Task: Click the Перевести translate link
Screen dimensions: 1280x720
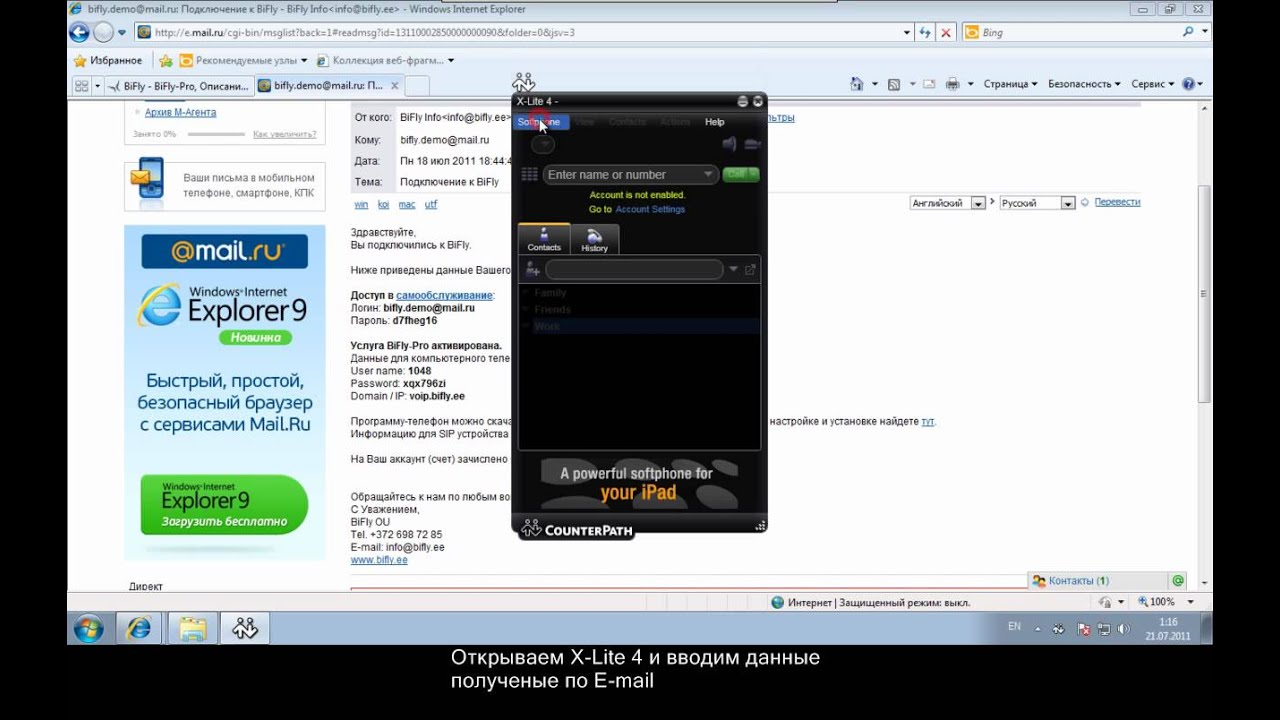Action: click(x=1117, y=202)
